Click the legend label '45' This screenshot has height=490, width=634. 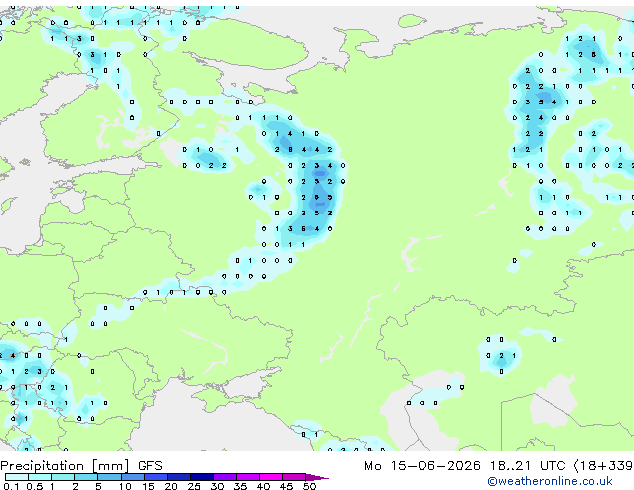[x=286, y=486]
